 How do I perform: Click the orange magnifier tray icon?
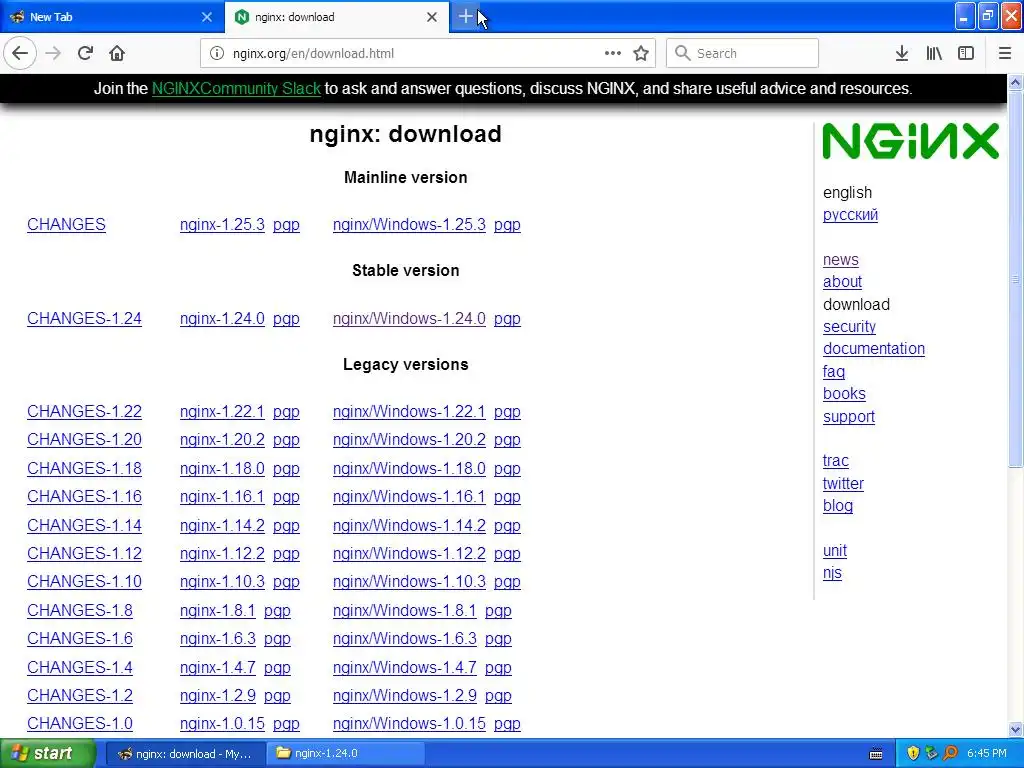click(x=950, y=753)
